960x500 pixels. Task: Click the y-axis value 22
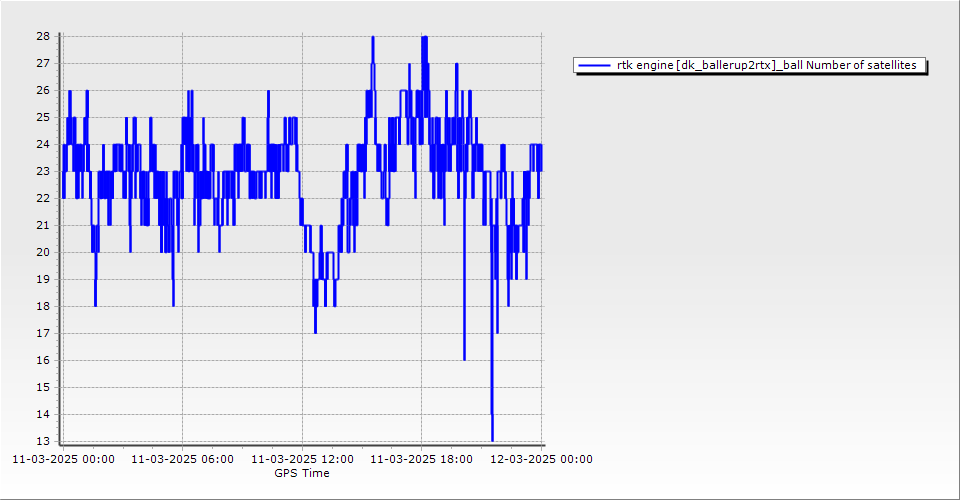pos(43,198)
